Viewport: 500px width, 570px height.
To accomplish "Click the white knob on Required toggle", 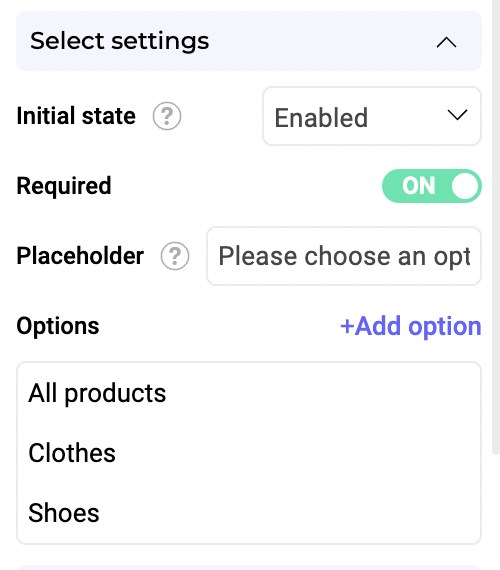I will pos(465,186).
